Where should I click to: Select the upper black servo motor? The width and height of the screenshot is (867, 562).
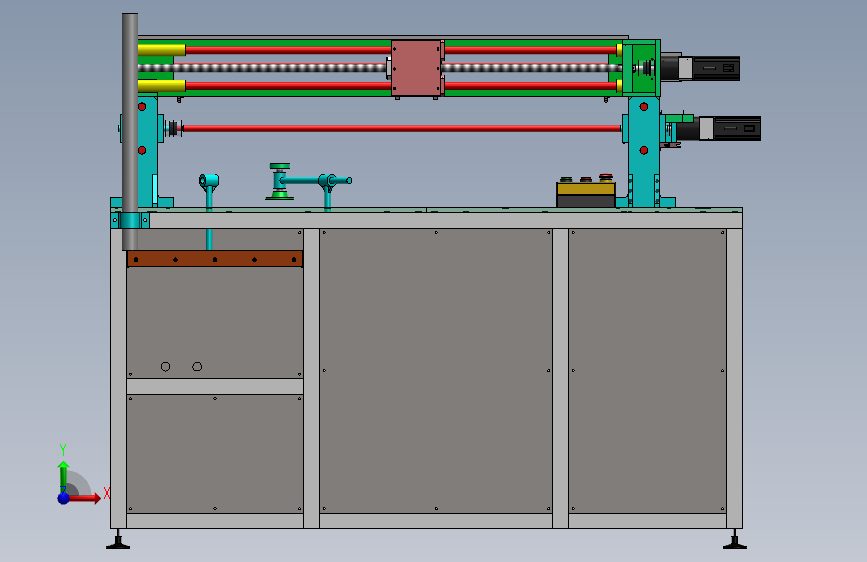[x=700, y=68]
